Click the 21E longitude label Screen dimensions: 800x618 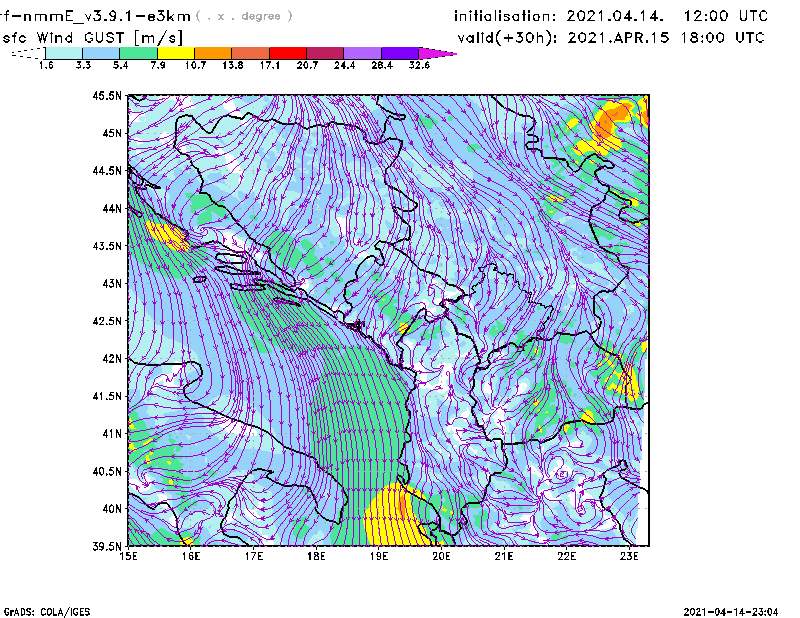[504, 556]
